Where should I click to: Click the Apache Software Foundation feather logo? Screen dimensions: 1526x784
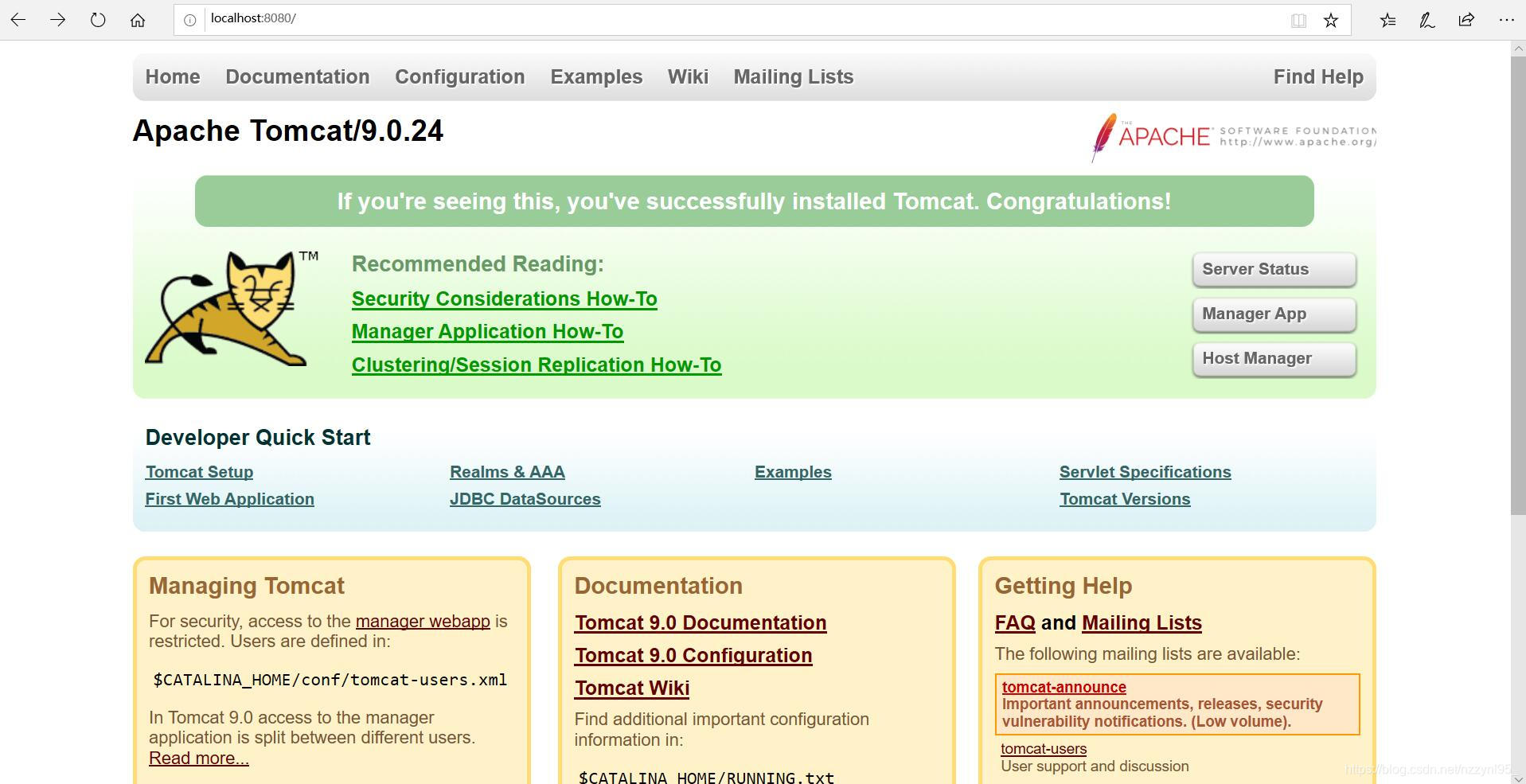1233,137
